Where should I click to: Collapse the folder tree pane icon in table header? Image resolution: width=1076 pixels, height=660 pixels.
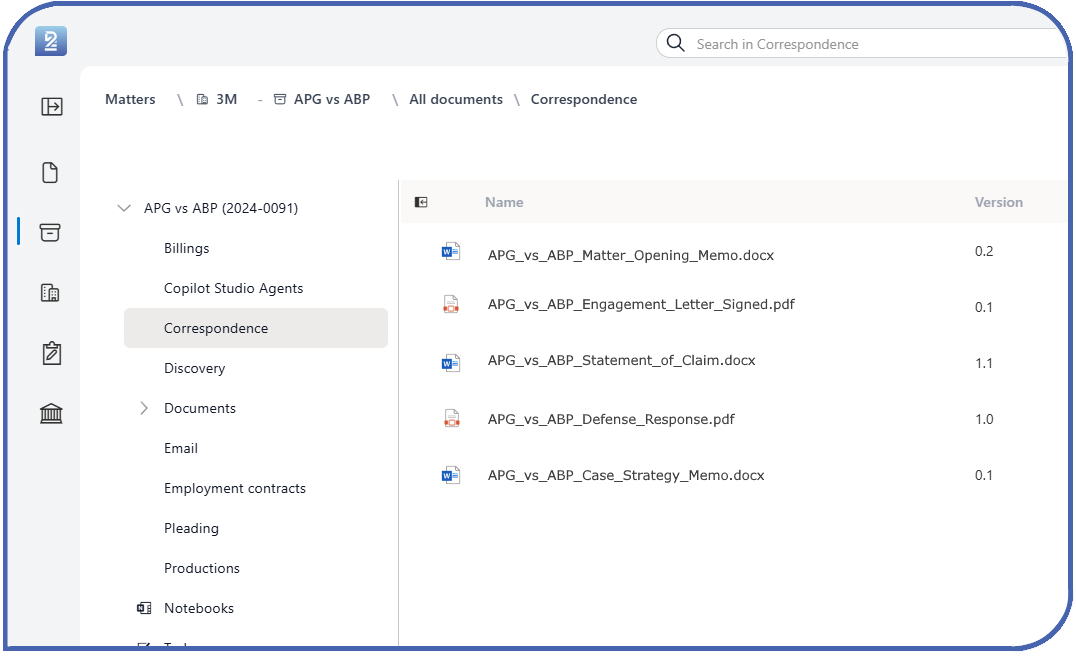pyautogui.click(x=421, y=202)
